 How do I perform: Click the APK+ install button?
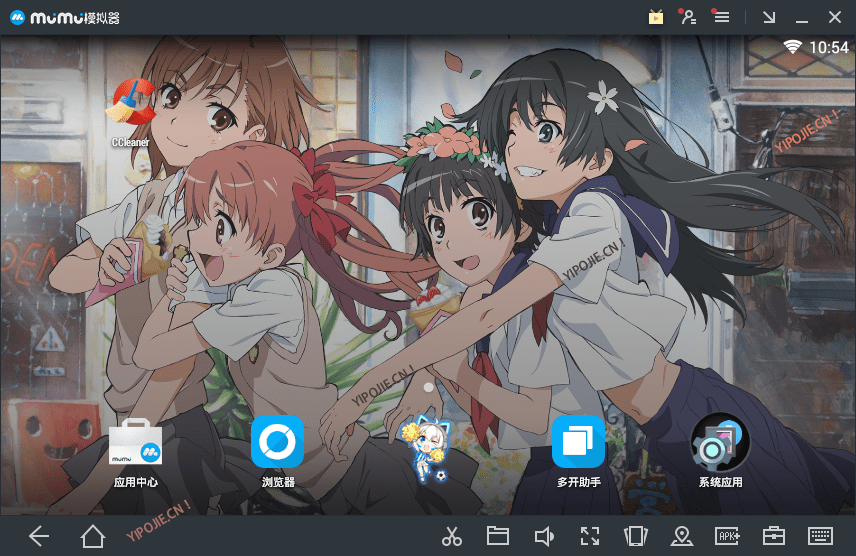[727, 537]
